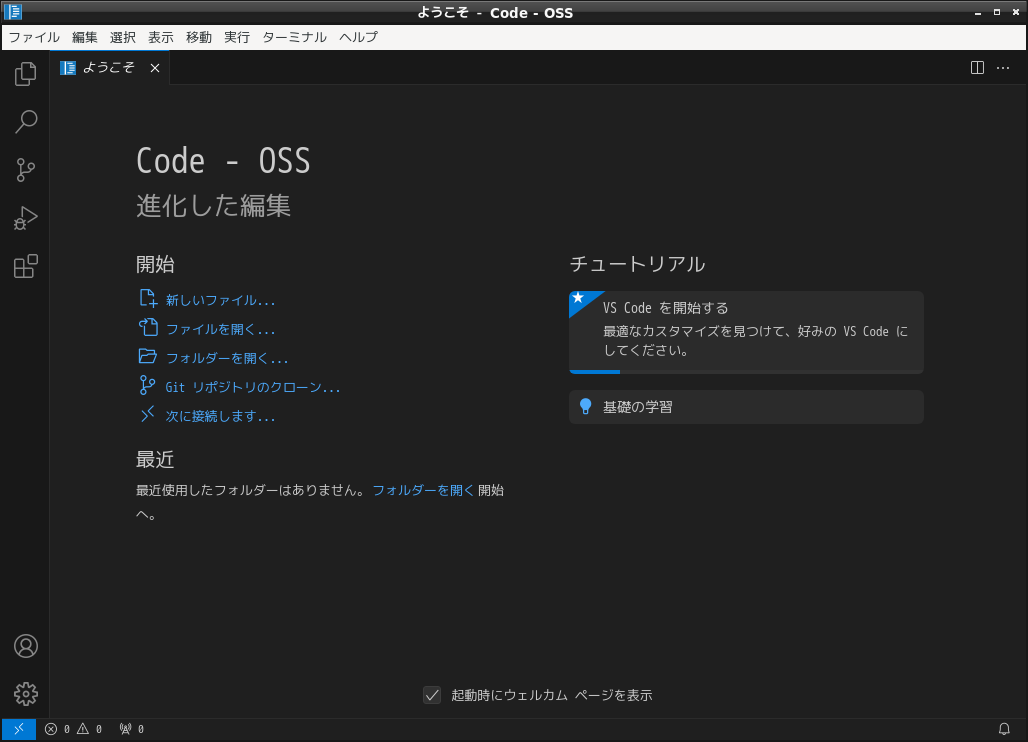Click the Git リポジトリのクローン... link

pyautogui.click(x=239, y=387)
